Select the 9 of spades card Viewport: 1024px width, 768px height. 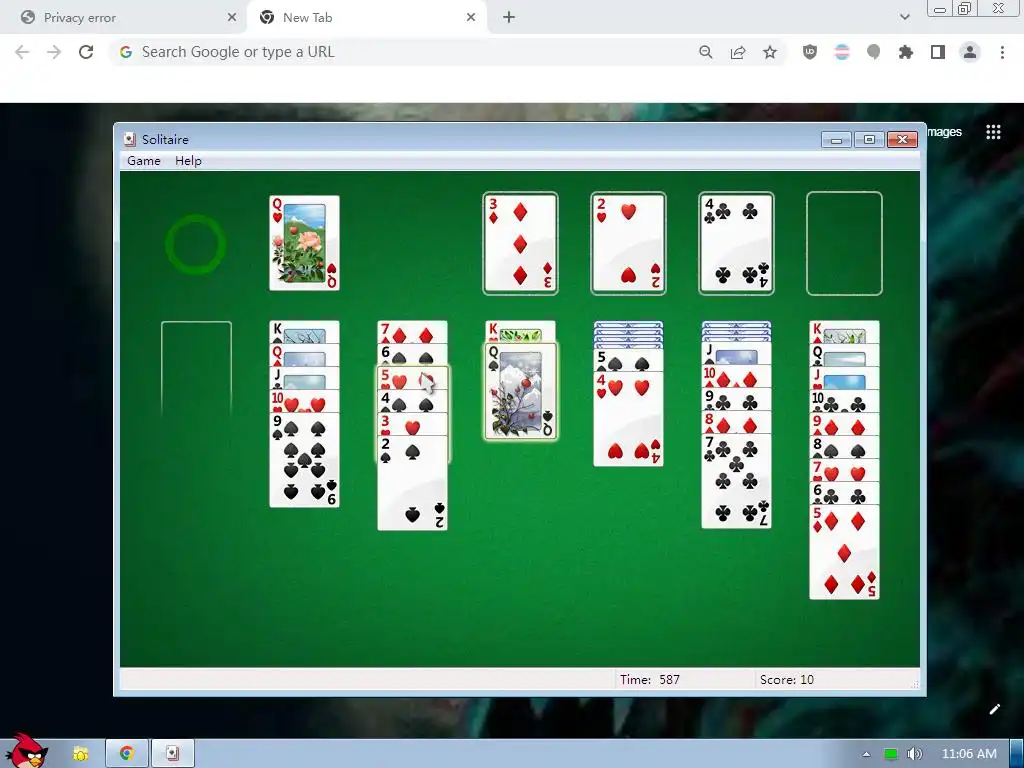304,460
